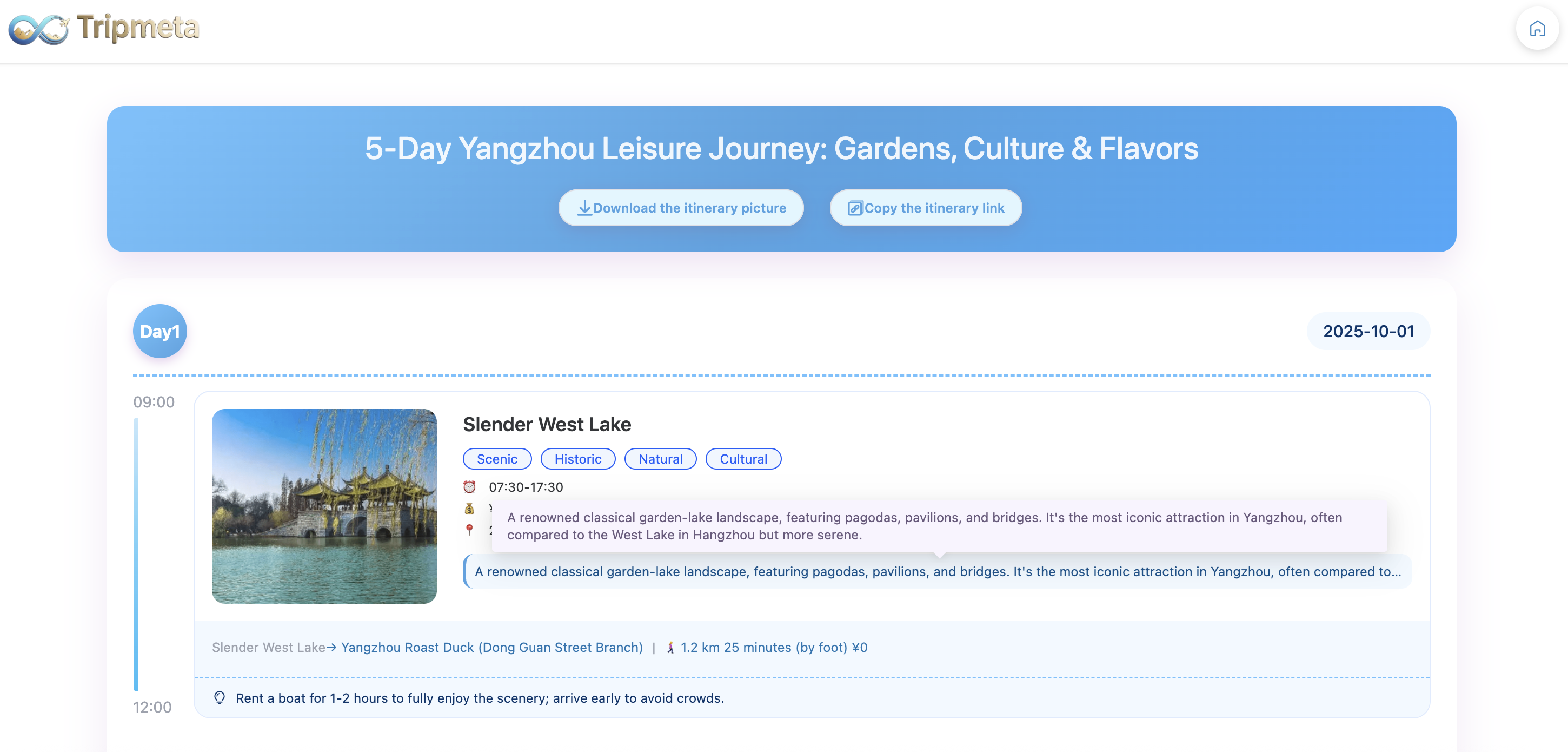Copy the itinerary link
Image resolution: width=1568 pixels, height=752 pixels.
925,208
